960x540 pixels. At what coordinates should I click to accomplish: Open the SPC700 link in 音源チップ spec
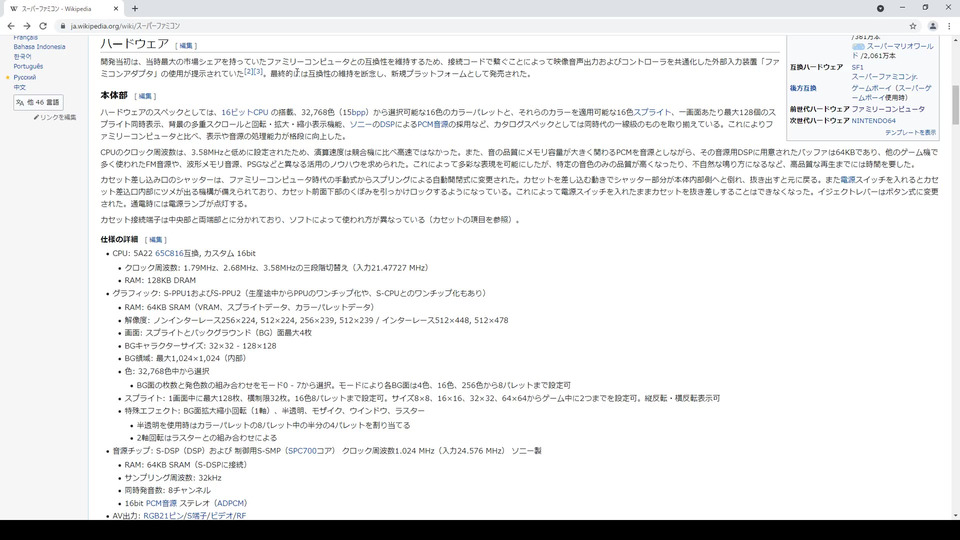click(x=302, y=451)
